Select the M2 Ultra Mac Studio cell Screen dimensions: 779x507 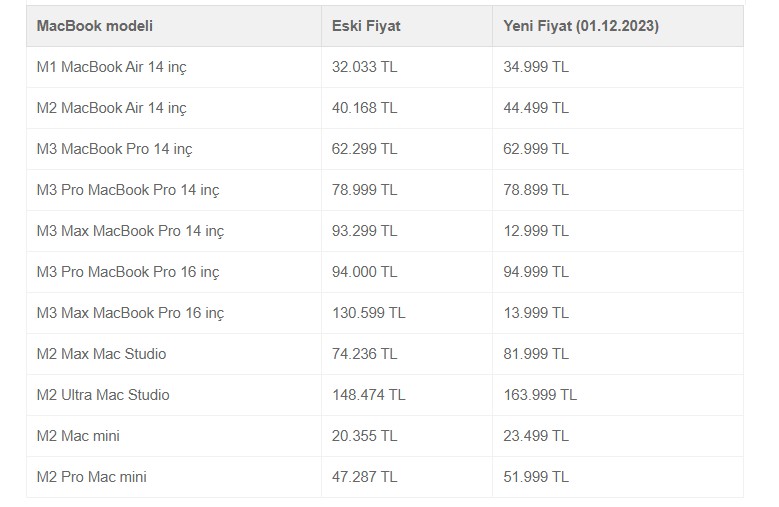(174, 395)
